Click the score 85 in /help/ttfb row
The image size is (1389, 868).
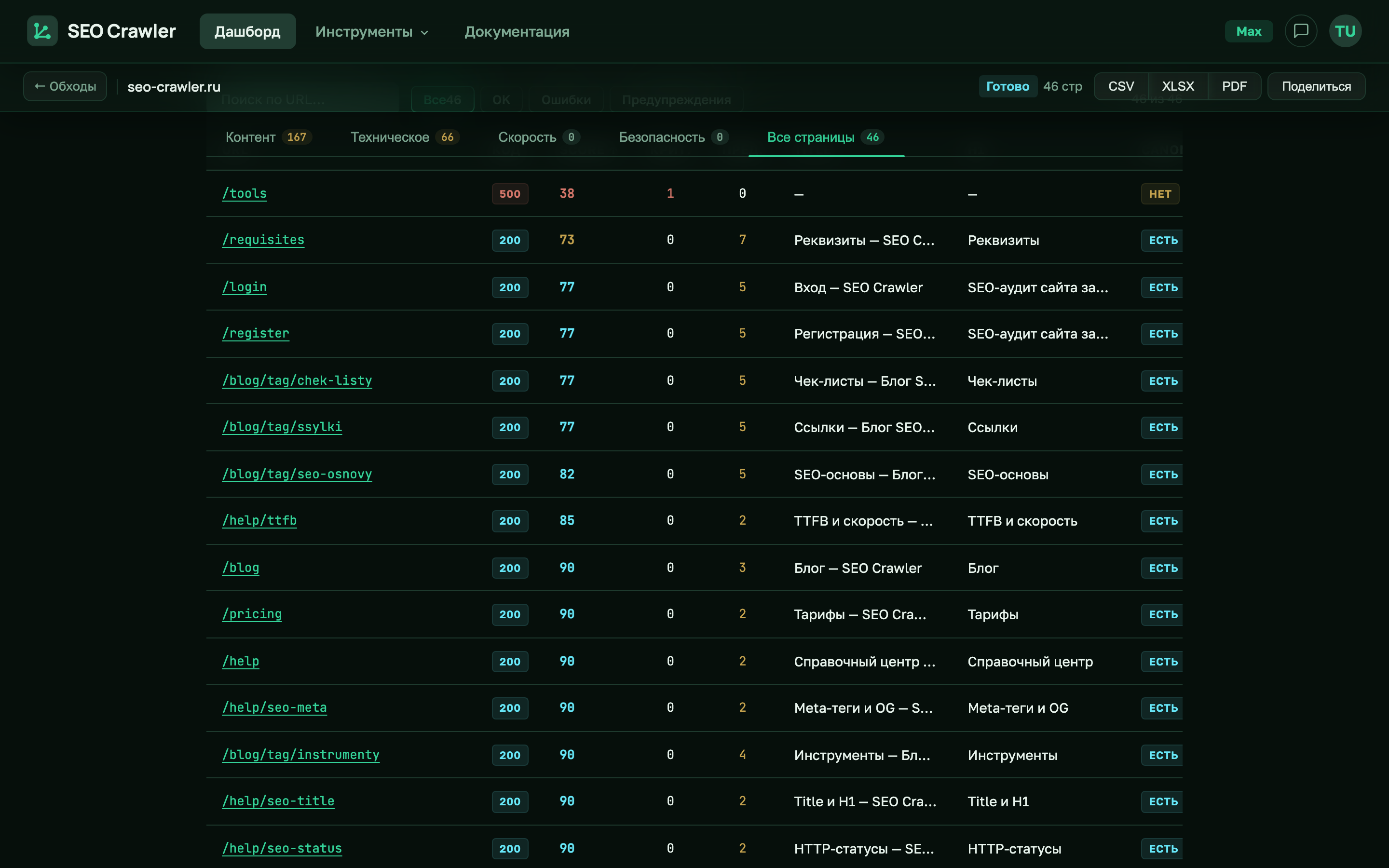coord(567,521)
